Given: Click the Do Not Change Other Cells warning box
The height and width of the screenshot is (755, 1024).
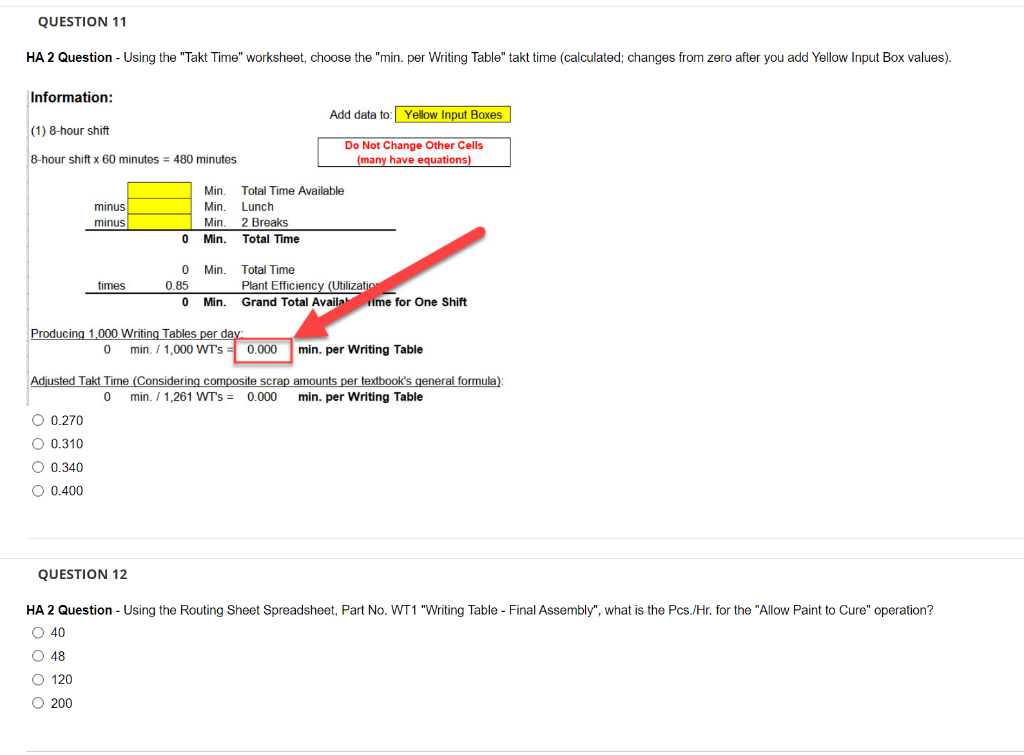Looking at the screenshot, I should tap(414, 151).
